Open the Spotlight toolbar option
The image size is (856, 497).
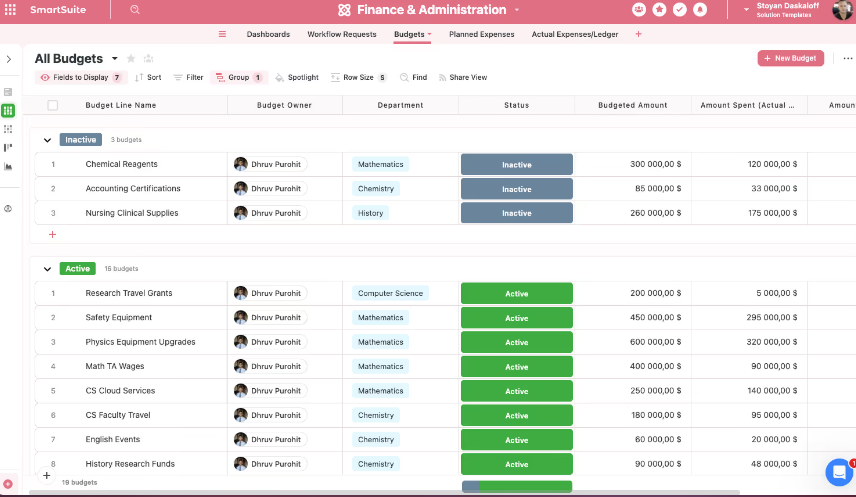point(297,78)
